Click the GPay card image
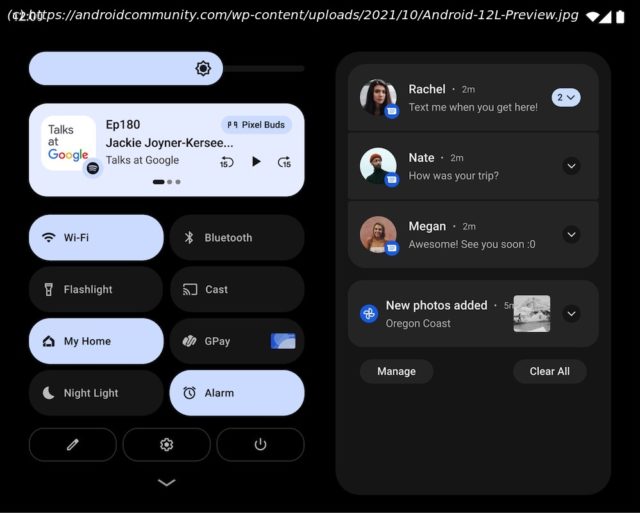This screenshot has width=640, height=513. tap(283, 341)
